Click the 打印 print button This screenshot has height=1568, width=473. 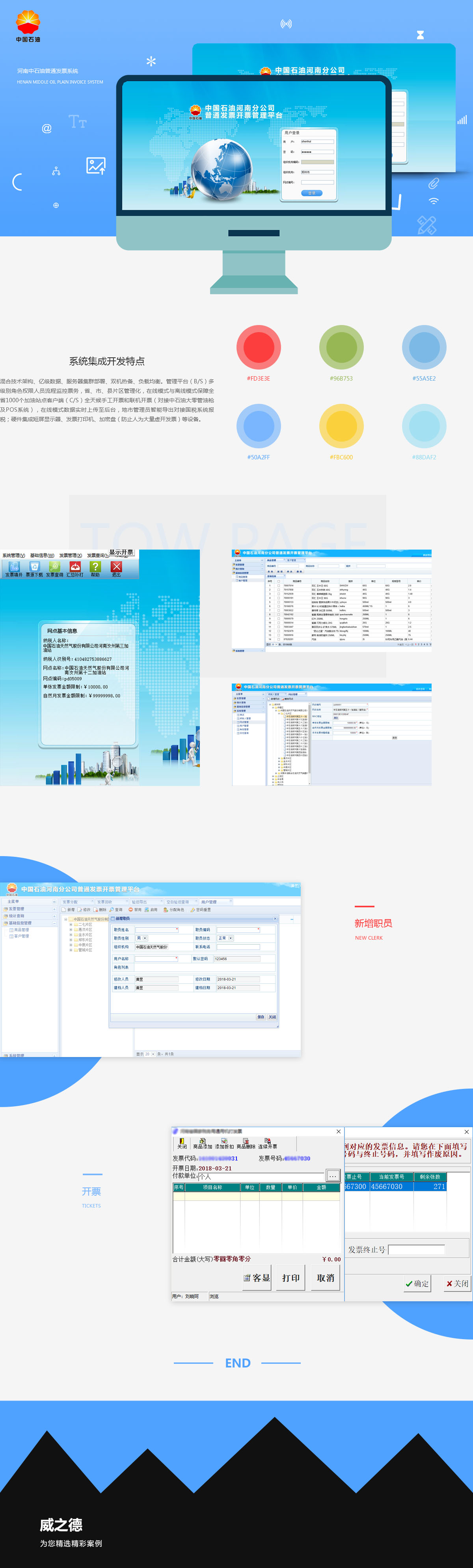[291, 1278]
